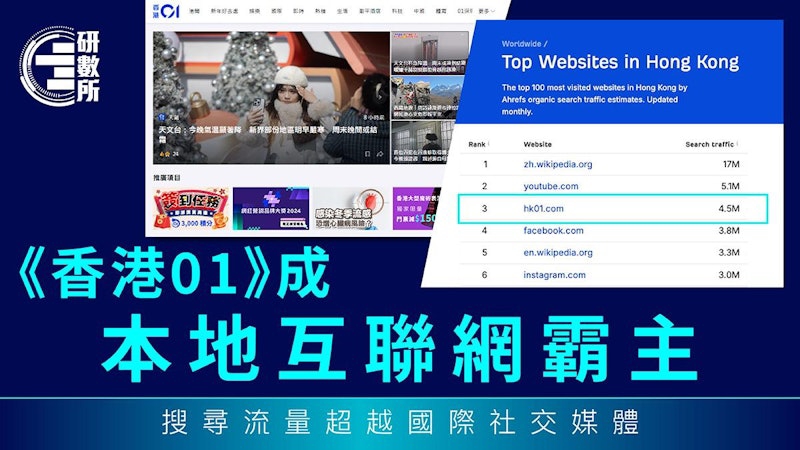Open the 網紅營銷品牌大獎 2024 banner
Viewport: 800px width, 450px height.
(271, 209)
